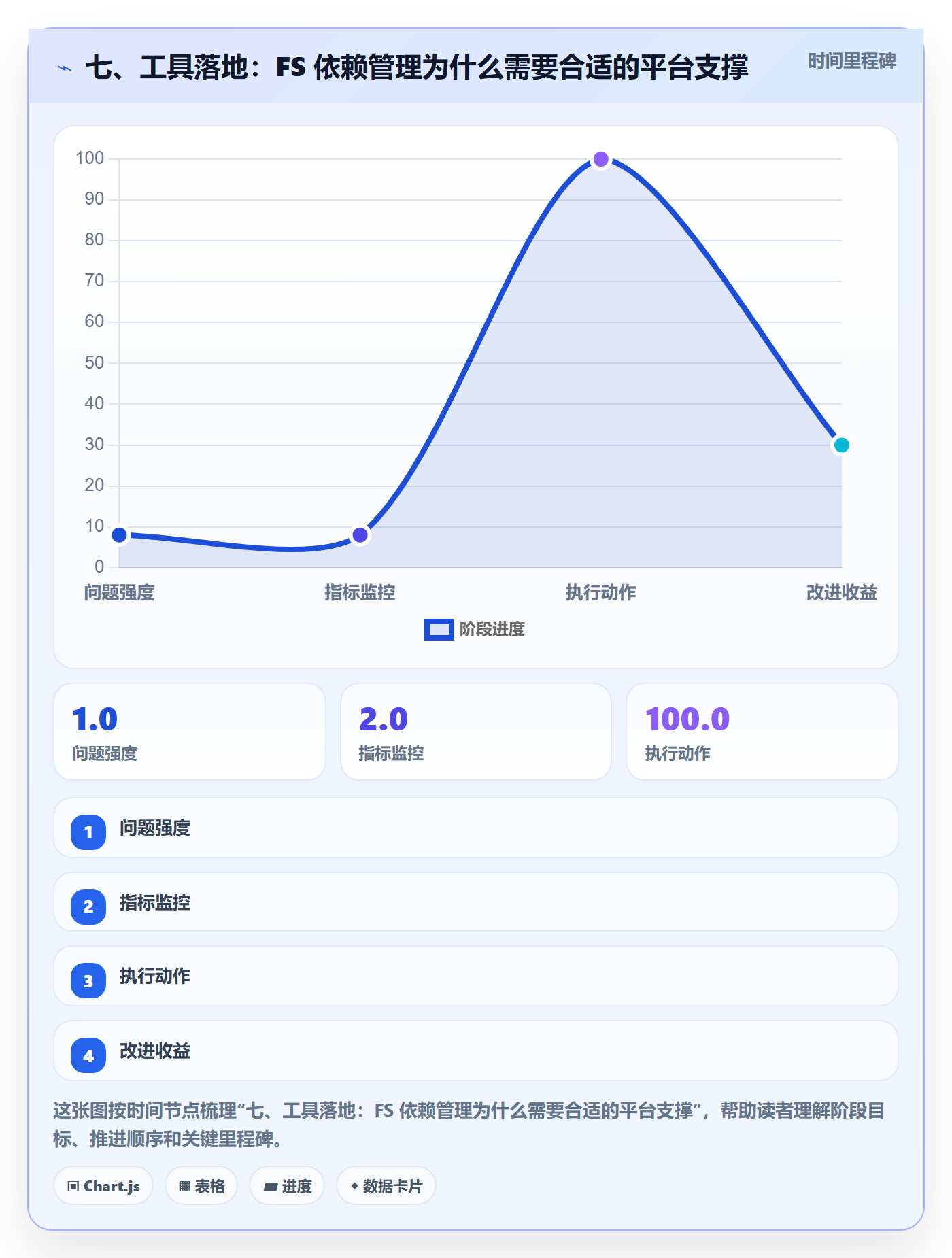Click the 改进收益 x-axis label
Image resolution: width=952 pixels, height=1258 pixels.
click(x=842, y=593)
